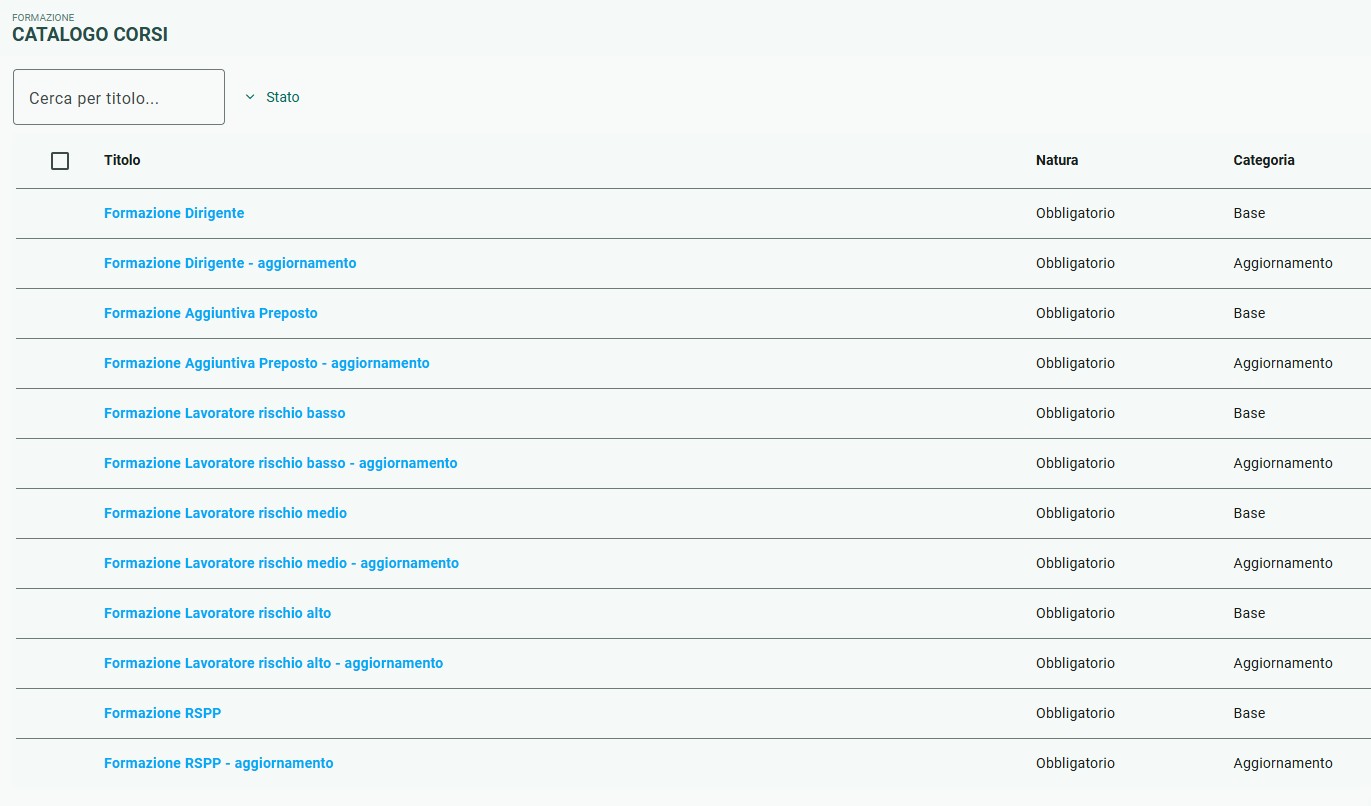Open Formazione Lavoratore rischio medio course
The width and height of the screenshot is (1371, 806).
(226, 513)
